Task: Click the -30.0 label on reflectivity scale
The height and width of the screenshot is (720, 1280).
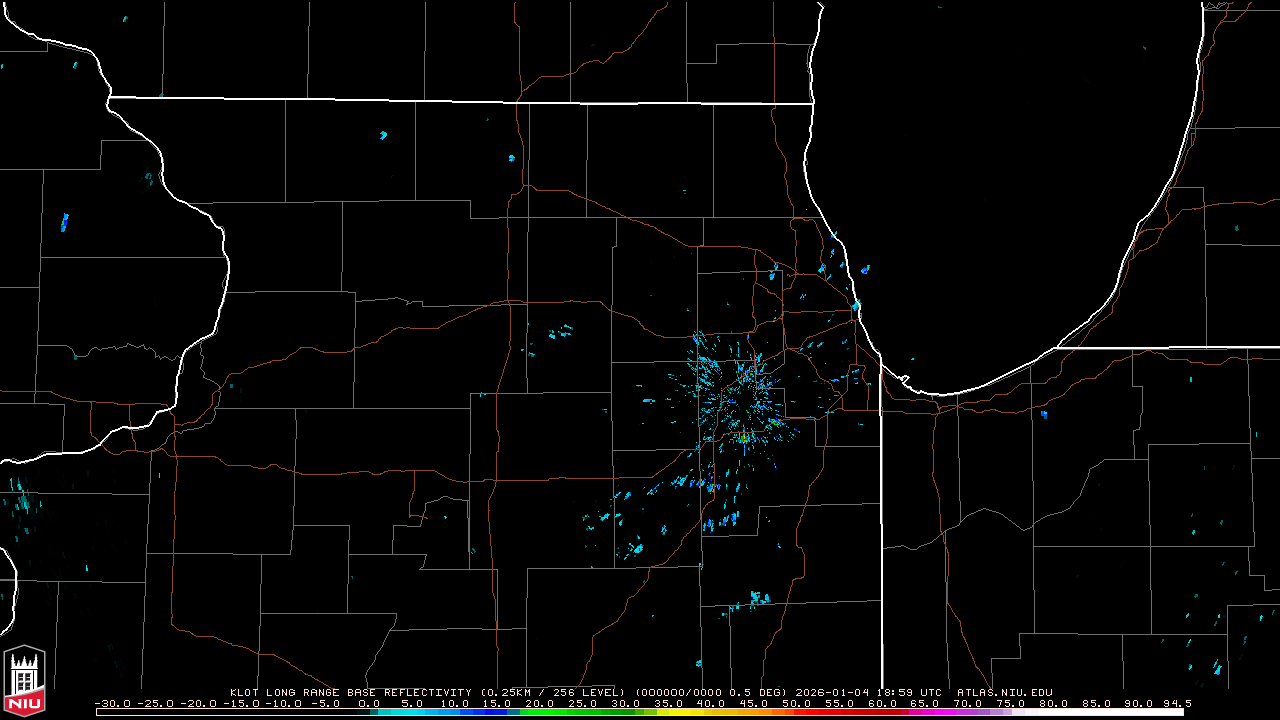Action: [112, 703]
